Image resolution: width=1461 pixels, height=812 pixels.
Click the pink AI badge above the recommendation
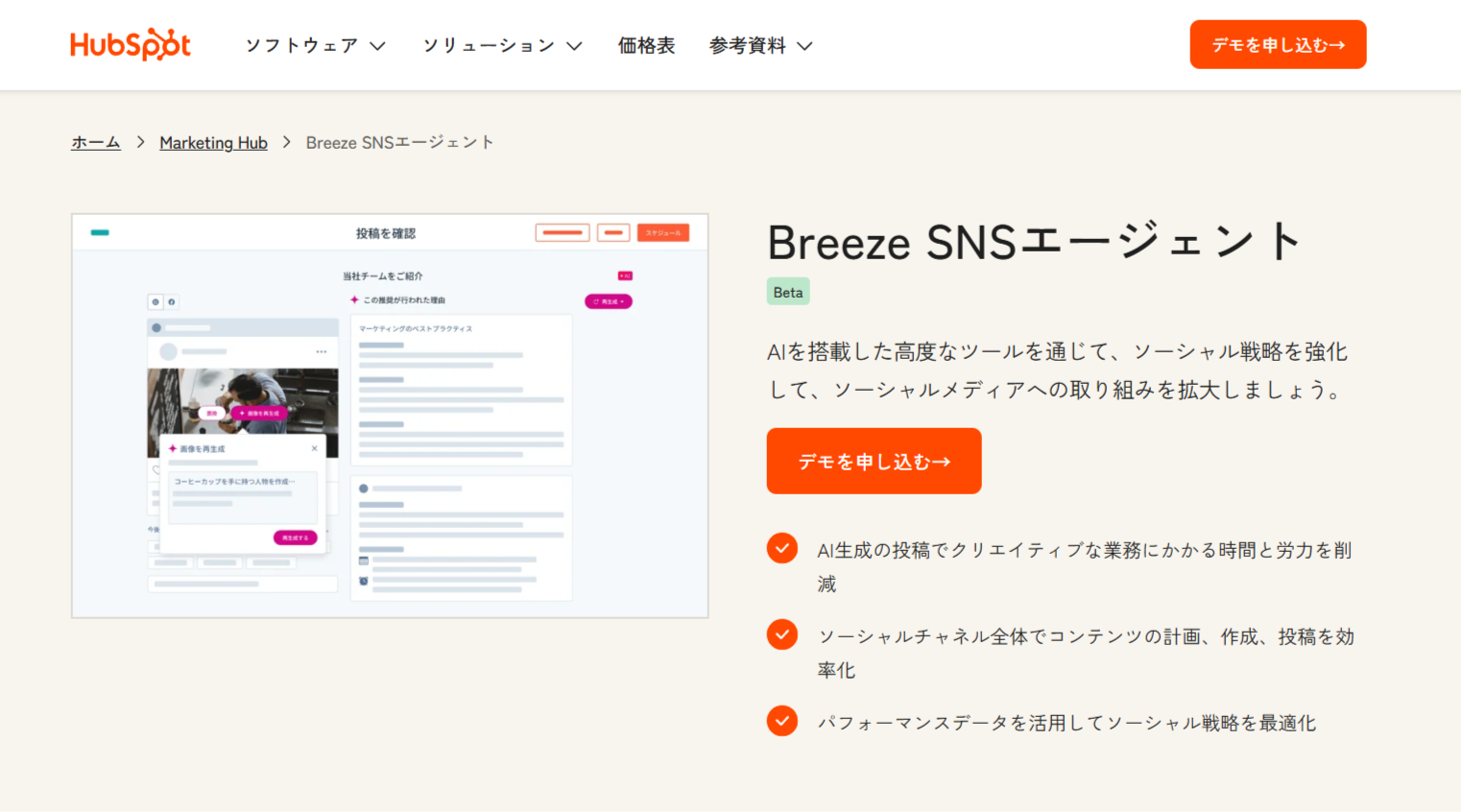[x=625, y=275]
